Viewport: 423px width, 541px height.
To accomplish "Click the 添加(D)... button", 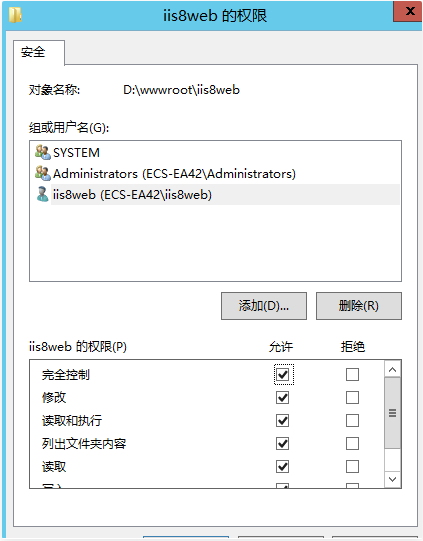I will point(264,306).
